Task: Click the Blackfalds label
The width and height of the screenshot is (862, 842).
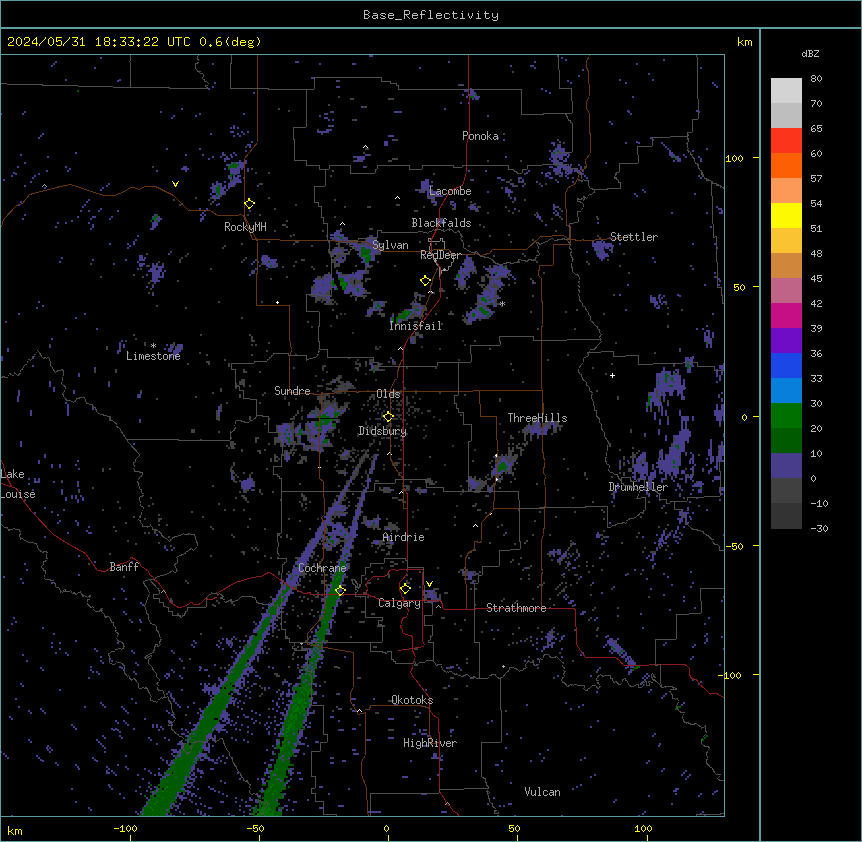Action: [x=441, y=223]
